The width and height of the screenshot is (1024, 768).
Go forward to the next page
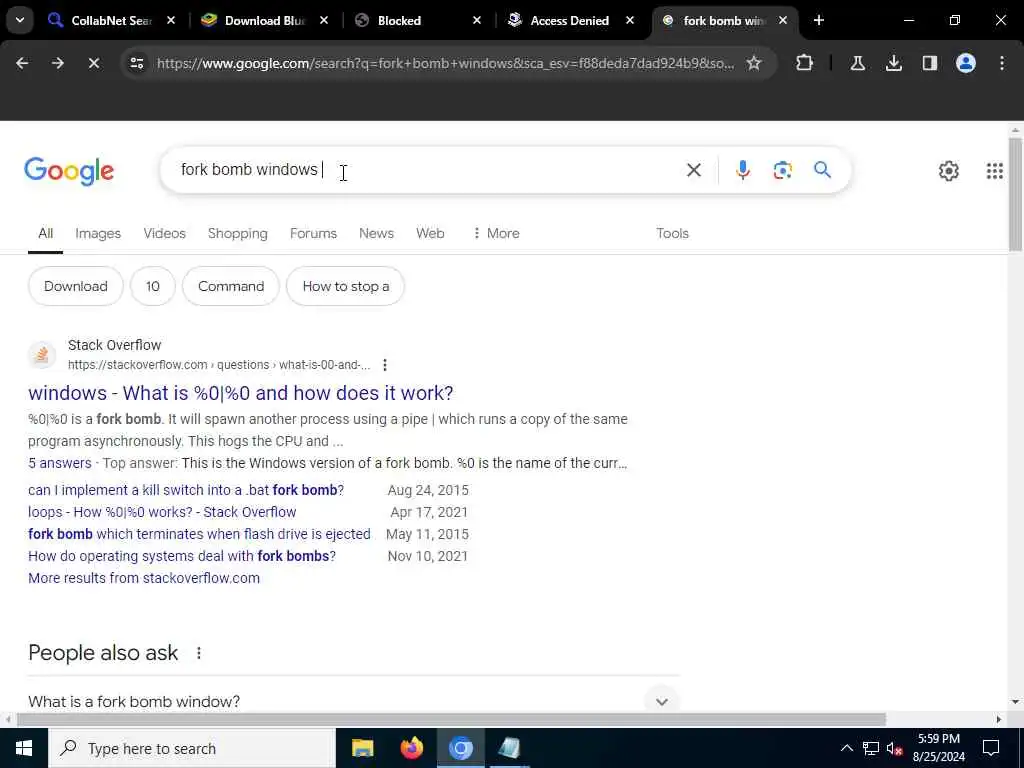[57, 63]
